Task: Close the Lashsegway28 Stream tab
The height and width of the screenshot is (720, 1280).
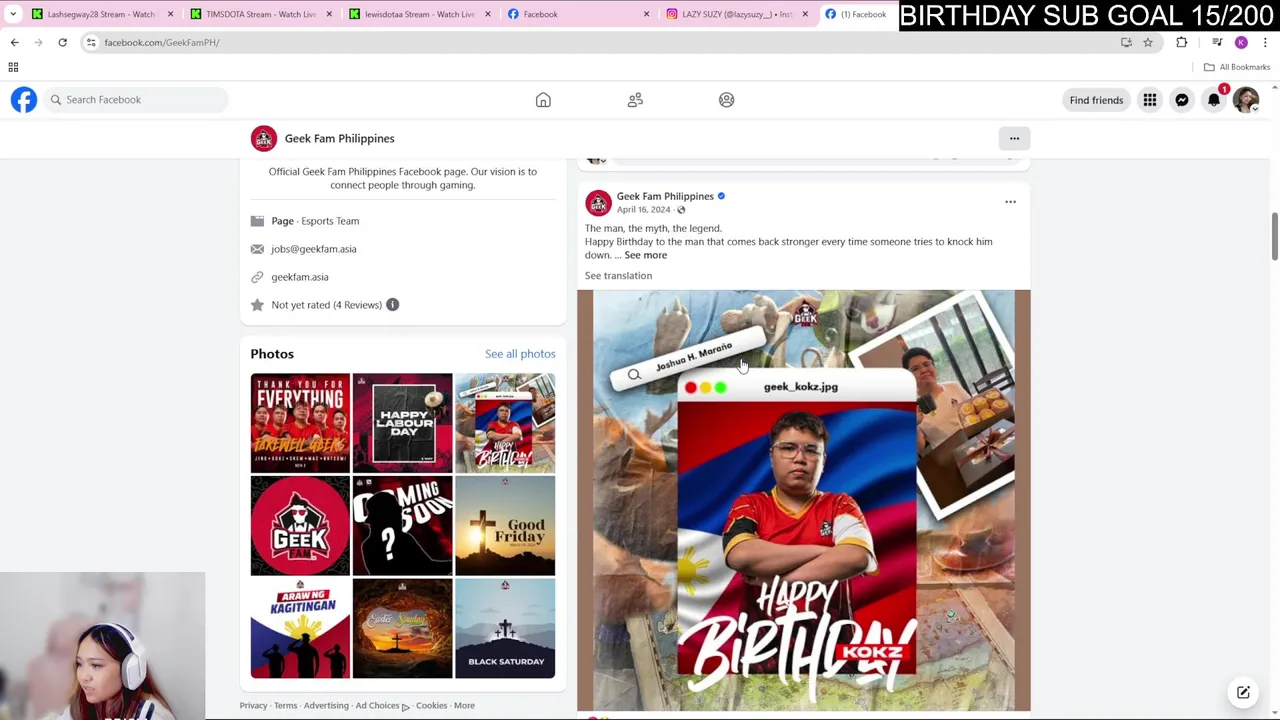Action: (170, 14)
